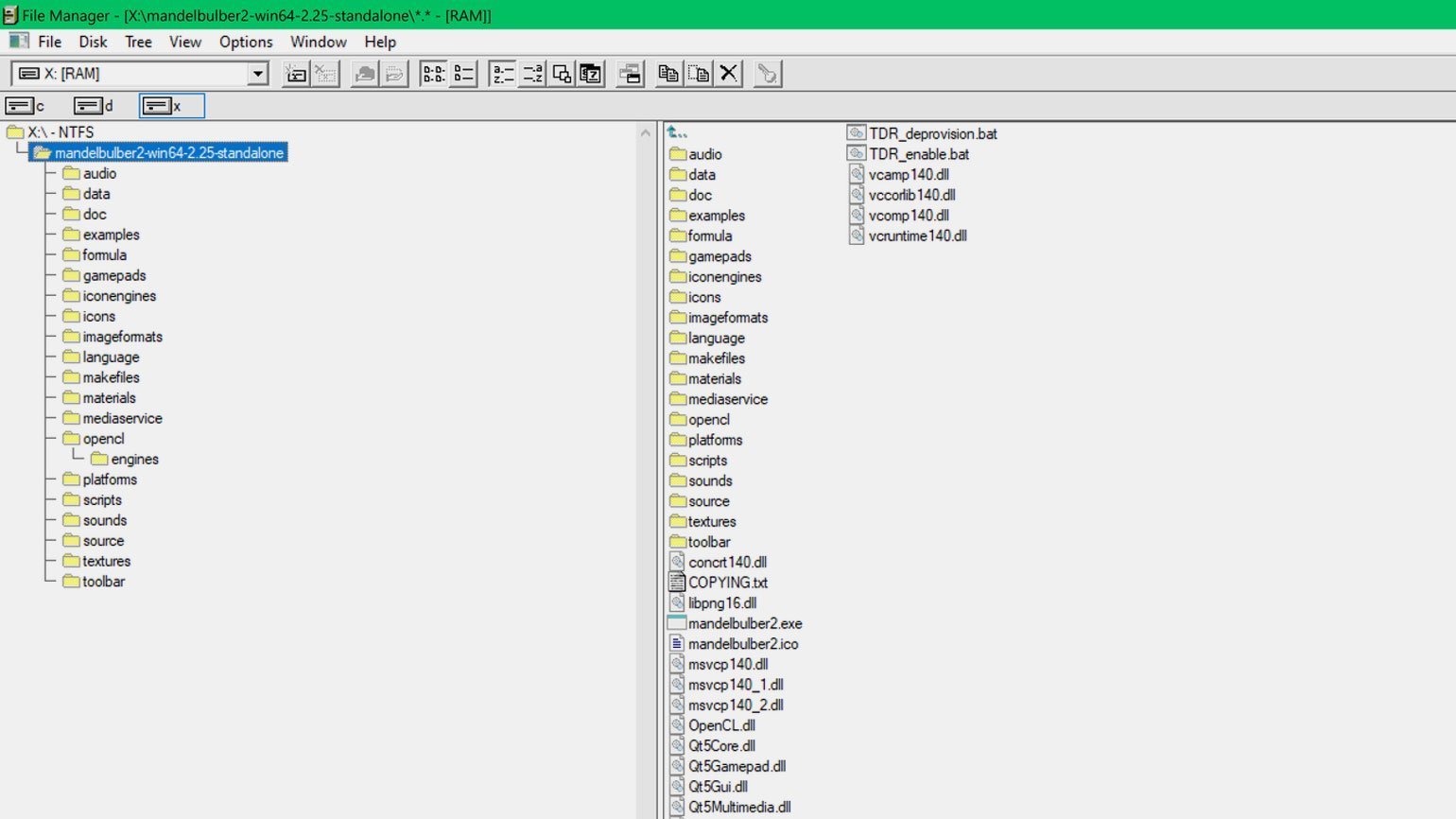
Task: Select the makefiles folder in file list
Action: (706, 358)
